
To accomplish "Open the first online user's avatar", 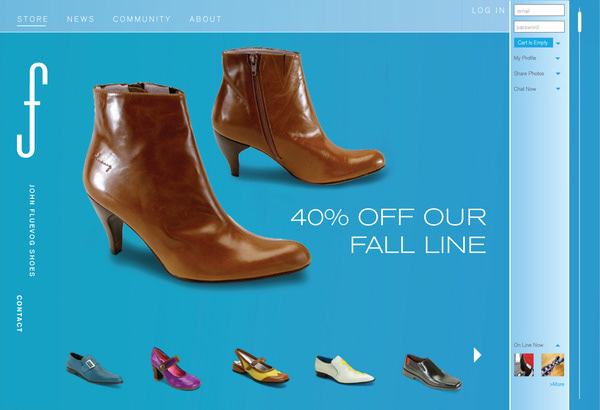I will coord(523,364).
